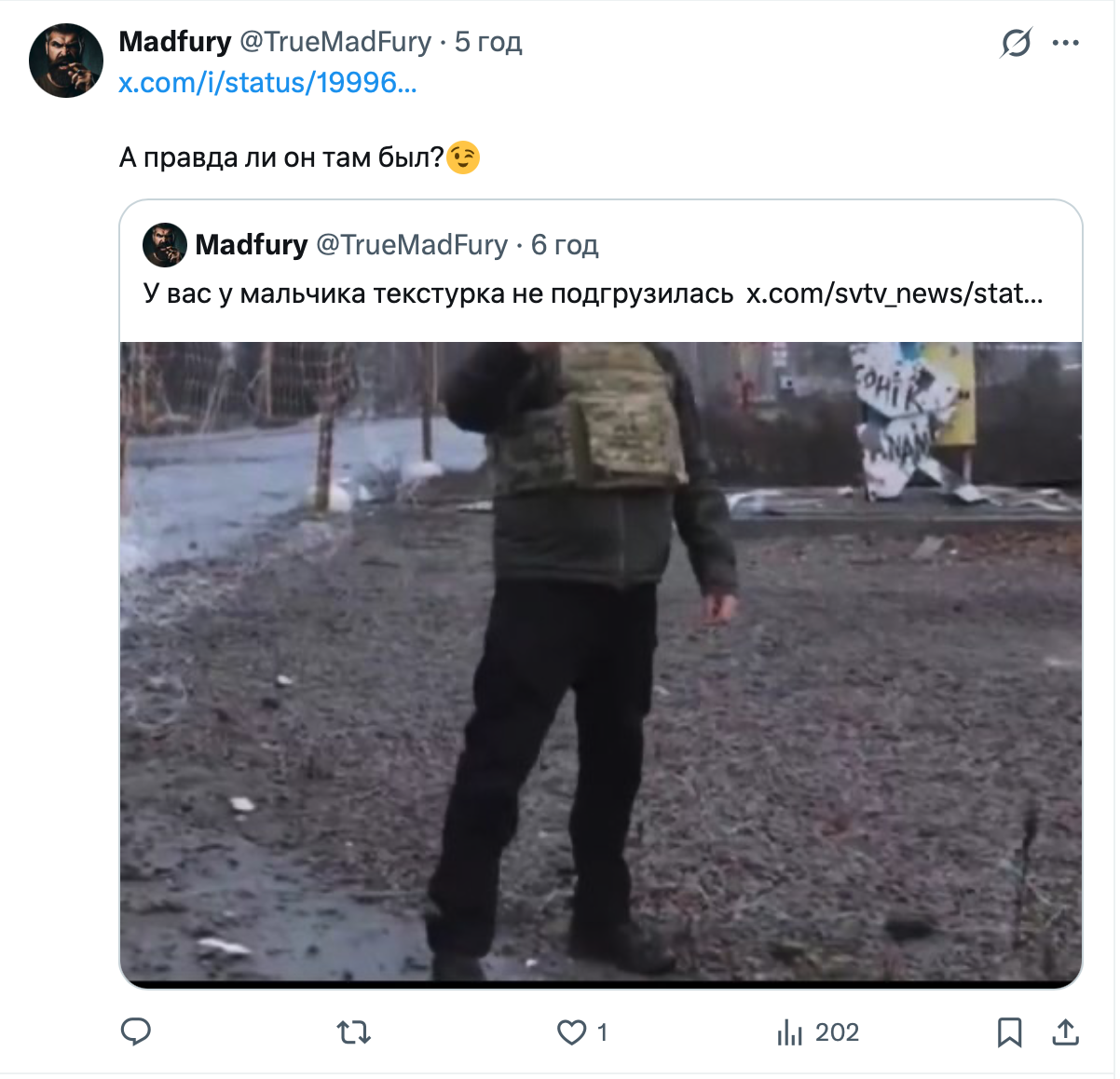Click the quoted tweet's Madfury name
Viewport: 1120px width, 1079px height.
point(252,245)
